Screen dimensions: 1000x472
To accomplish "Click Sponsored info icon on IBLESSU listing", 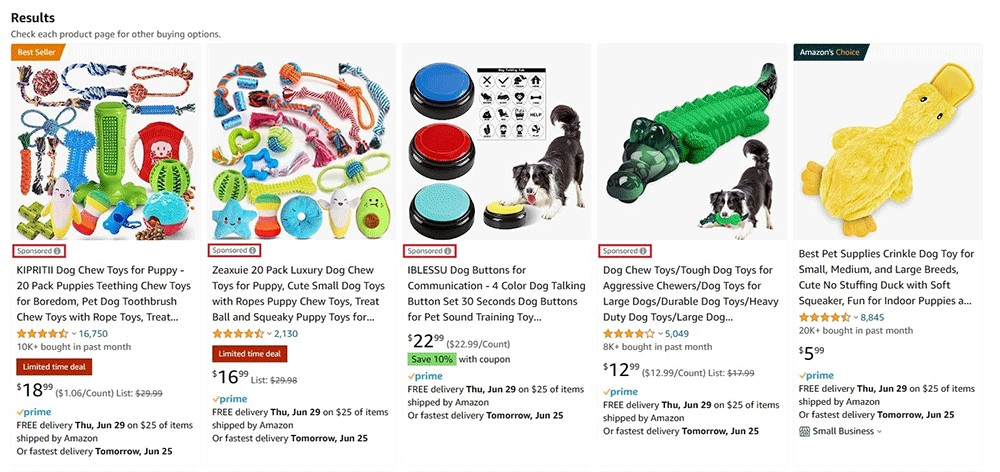I will (448, 251).
